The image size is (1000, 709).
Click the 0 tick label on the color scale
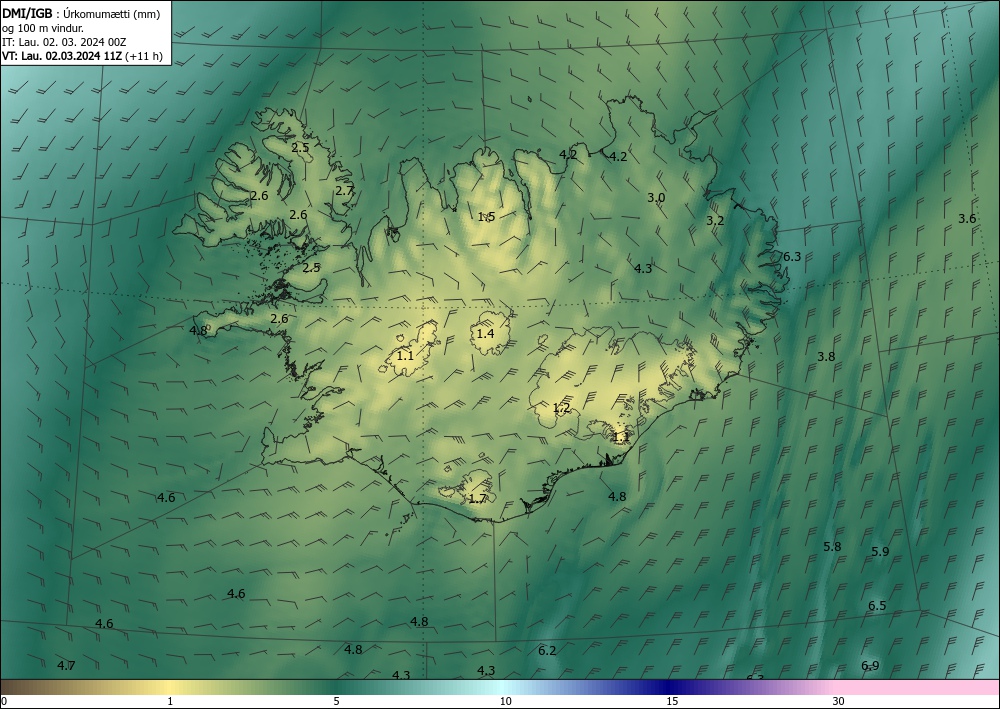coord(4,702)
